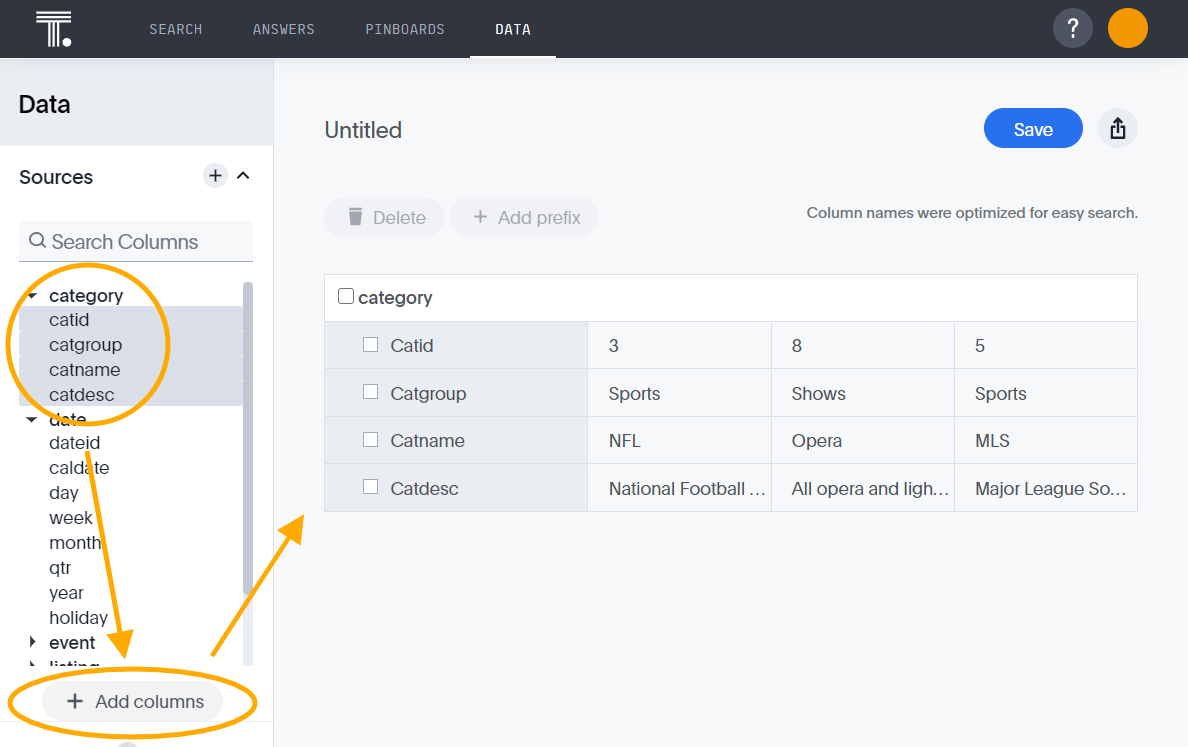Expand the event tree node

tap(32, 642)
